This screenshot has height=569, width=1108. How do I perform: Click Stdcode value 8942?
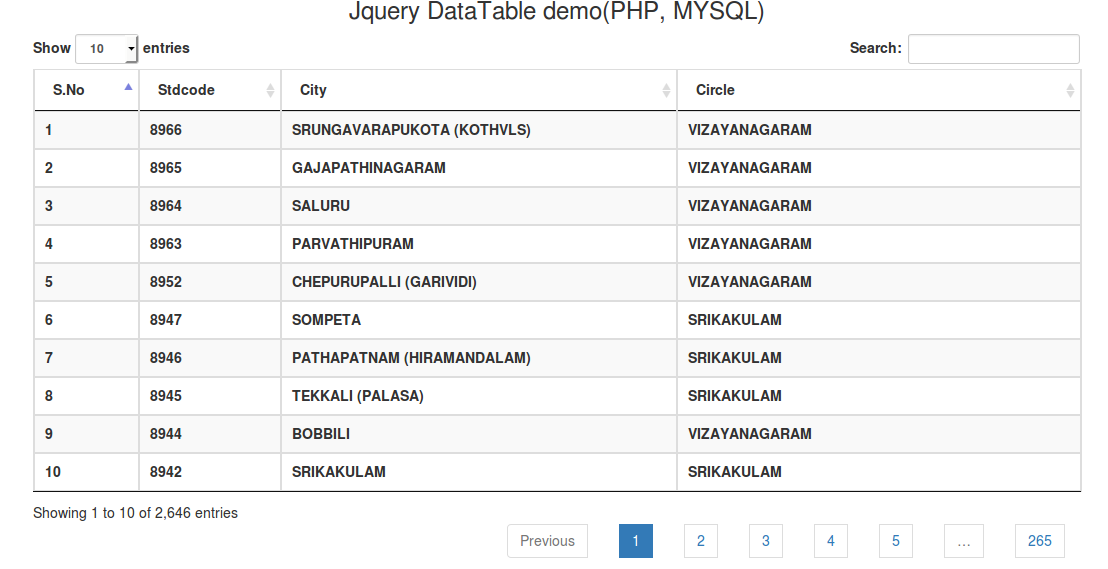(165, 472)
